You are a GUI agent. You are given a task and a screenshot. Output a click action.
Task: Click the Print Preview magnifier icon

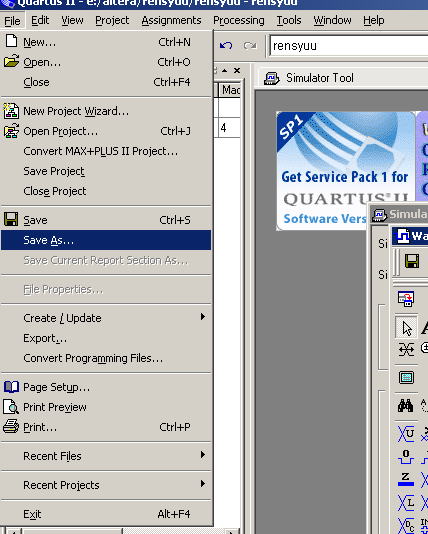pyautogui.click(x=11, y=407)
